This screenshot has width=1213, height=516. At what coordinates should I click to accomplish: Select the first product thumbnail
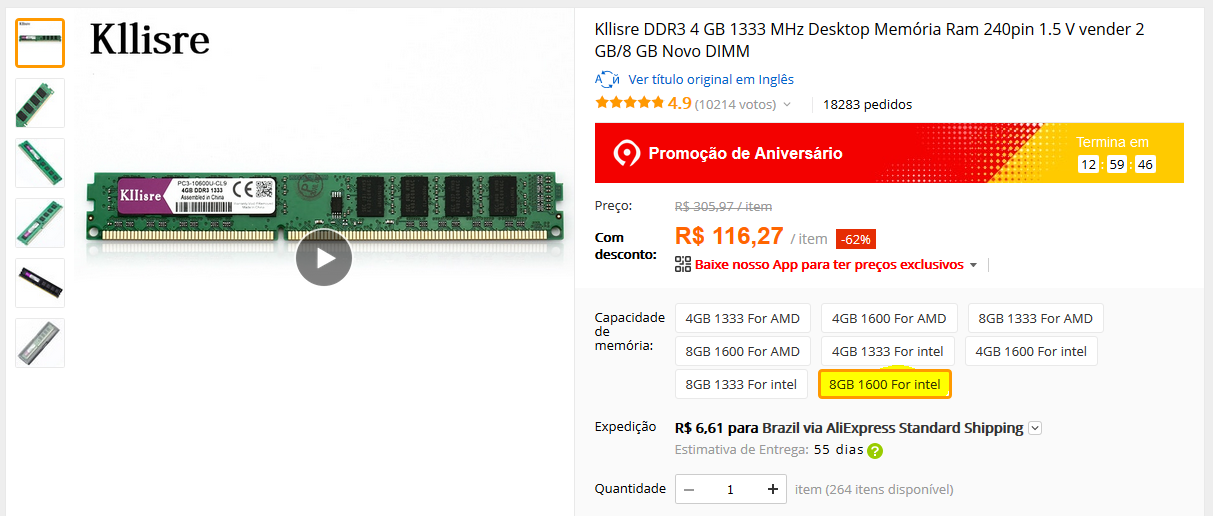40,43
